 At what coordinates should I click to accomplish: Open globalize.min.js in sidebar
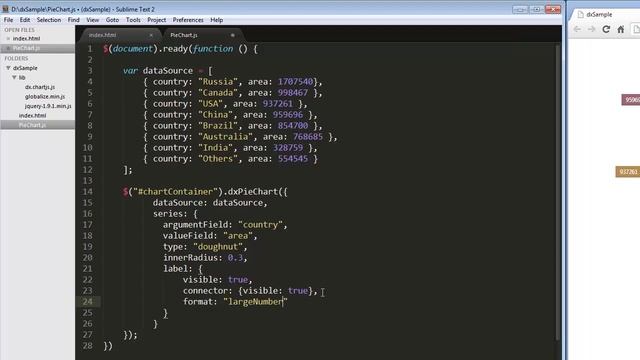pyautogui.click(x=45, y=96)
